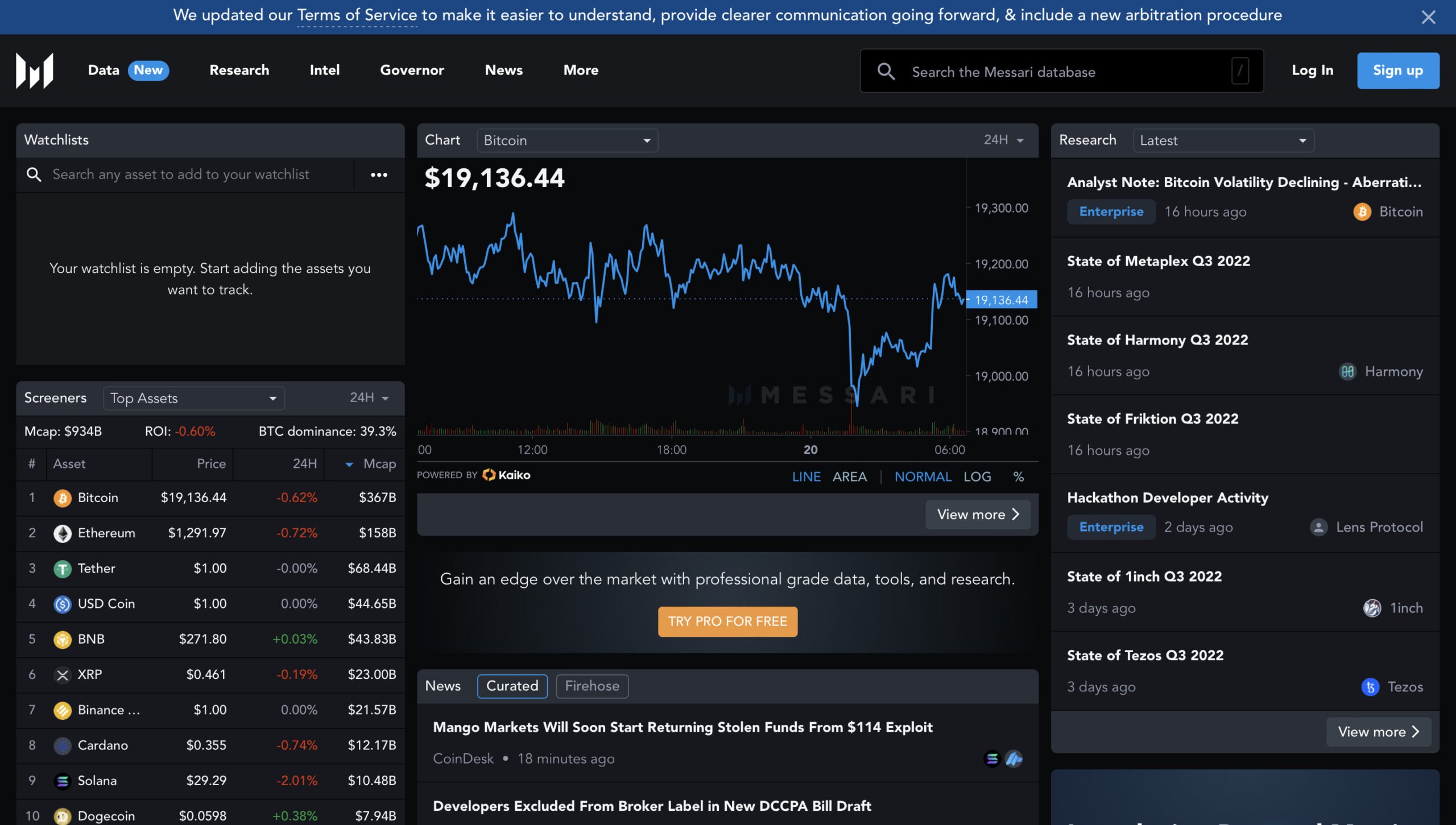Click the Solana coin icon in screener
The width and height of the screenshot is (1456, 825).
click(63, 781)
